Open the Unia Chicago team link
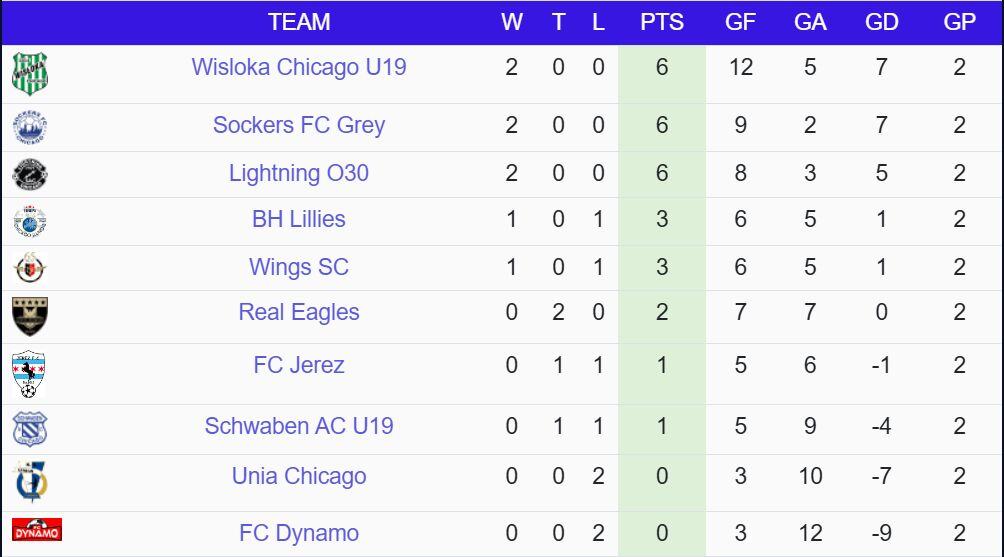 coord(299,476)
